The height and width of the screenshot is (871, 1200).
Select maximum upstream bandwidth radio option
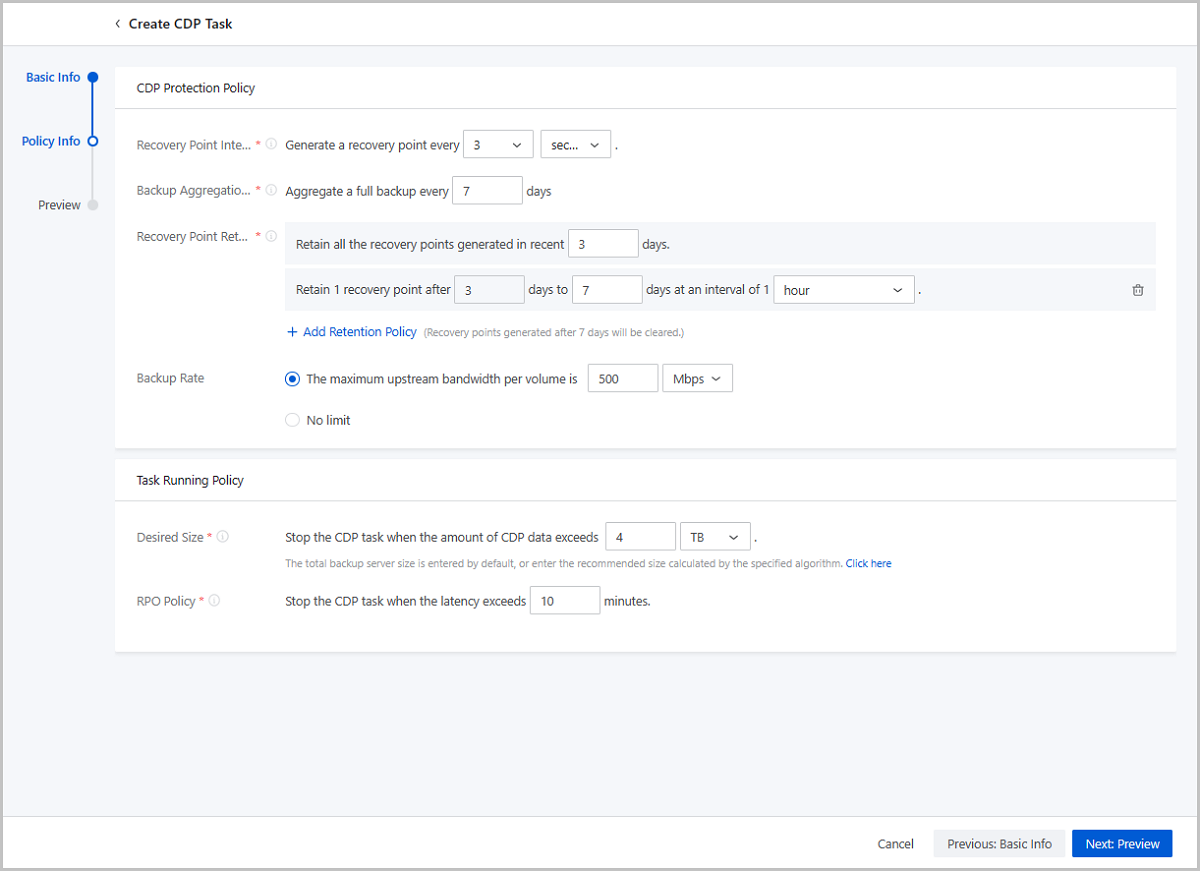pos(292,379)
